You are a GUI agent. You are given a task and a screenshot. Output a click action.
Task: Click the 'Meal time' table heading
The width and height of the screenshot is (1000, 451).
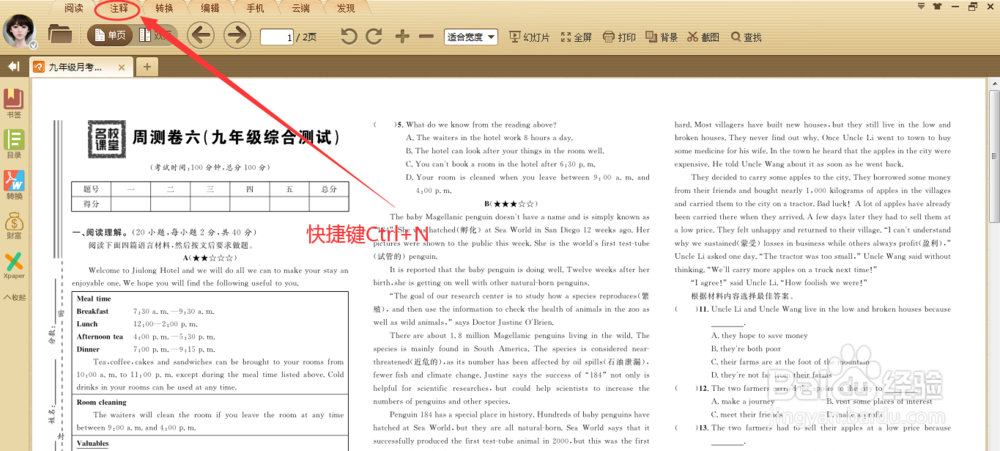point(94,299)
